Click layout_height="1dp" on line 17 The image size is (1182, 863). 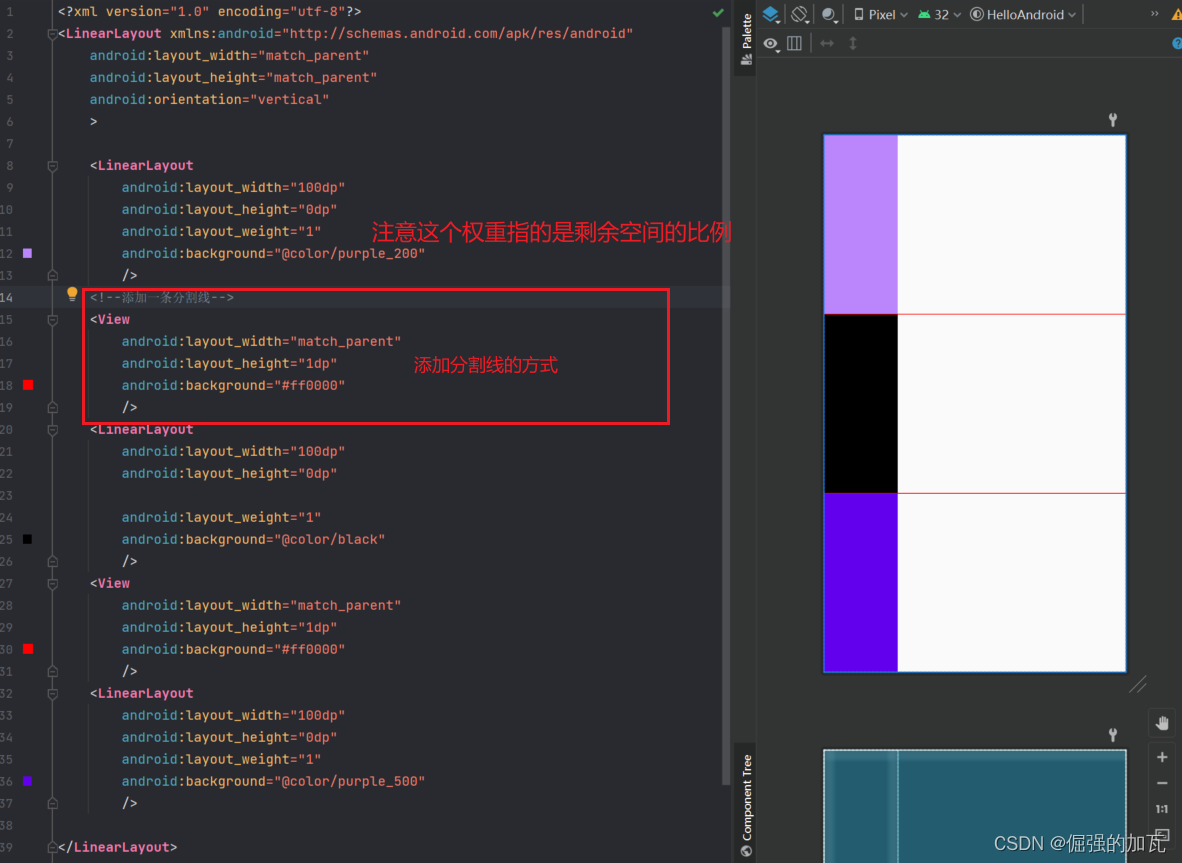coord(229,363)
